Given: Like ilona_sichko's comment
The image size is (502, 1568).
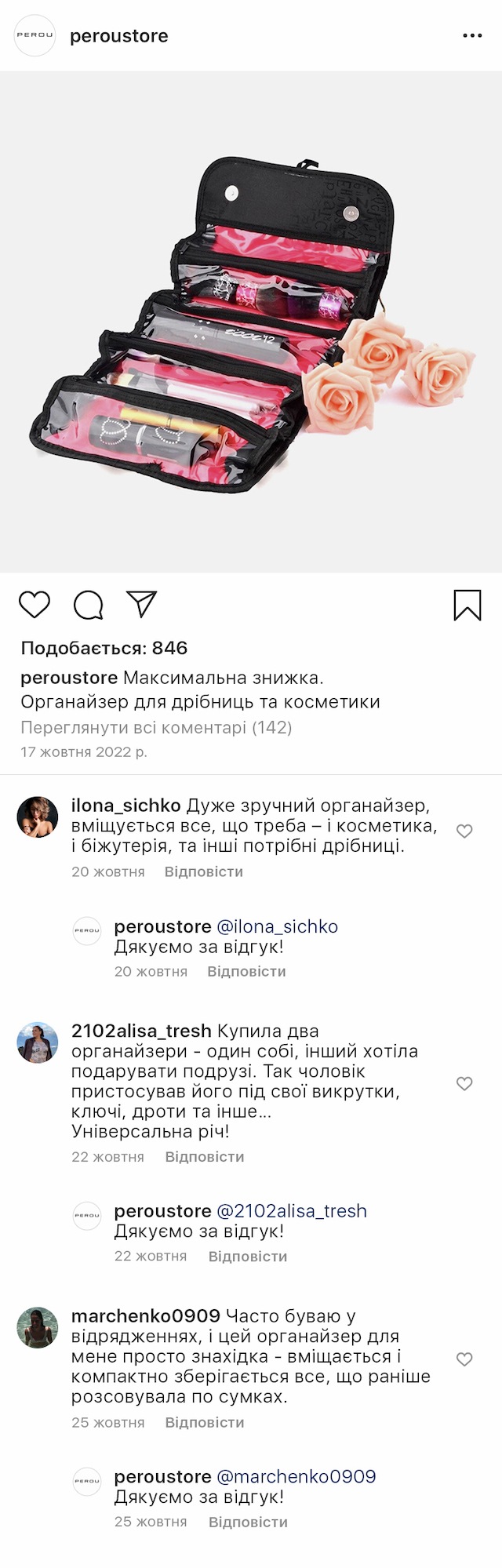Looking at the screenshot, I should pos(464,831).
